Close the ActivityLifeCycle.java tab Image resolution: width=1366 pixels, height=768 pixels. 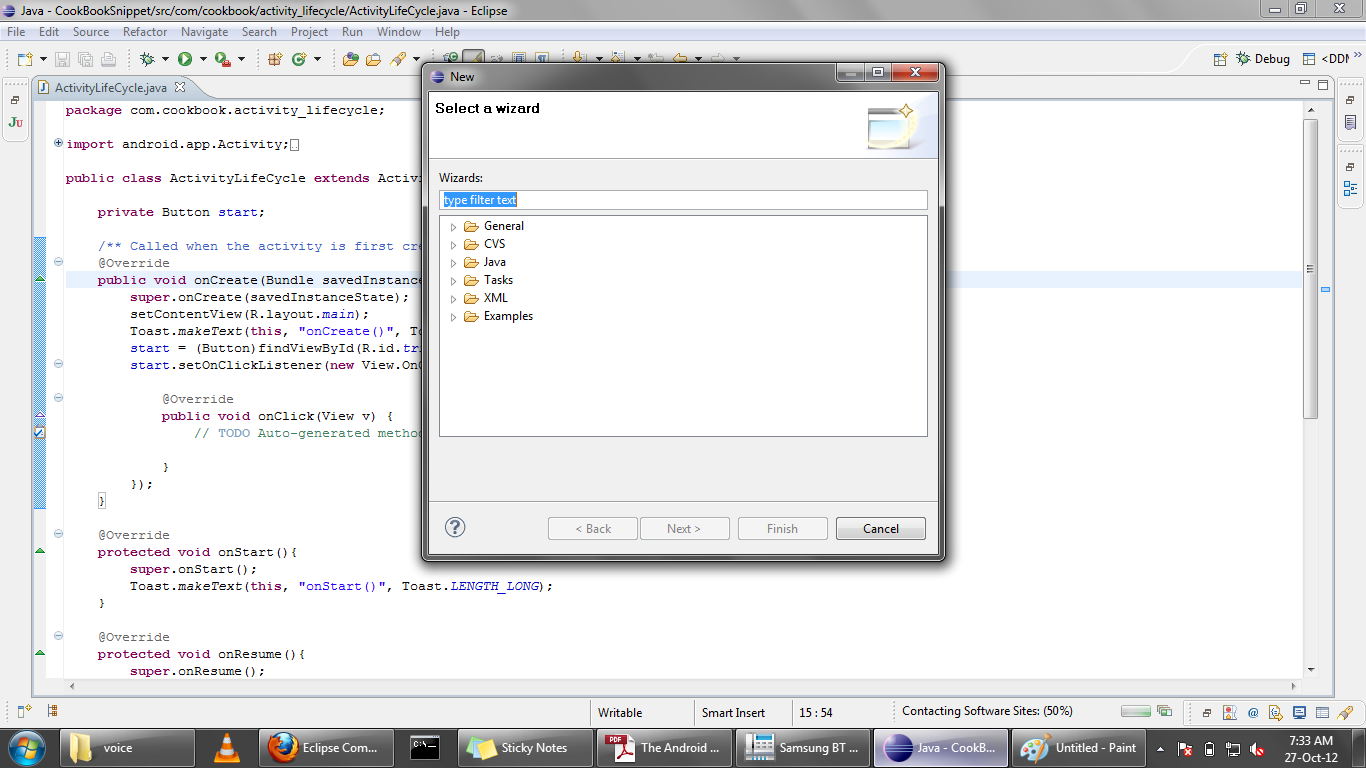click(180, 88)
